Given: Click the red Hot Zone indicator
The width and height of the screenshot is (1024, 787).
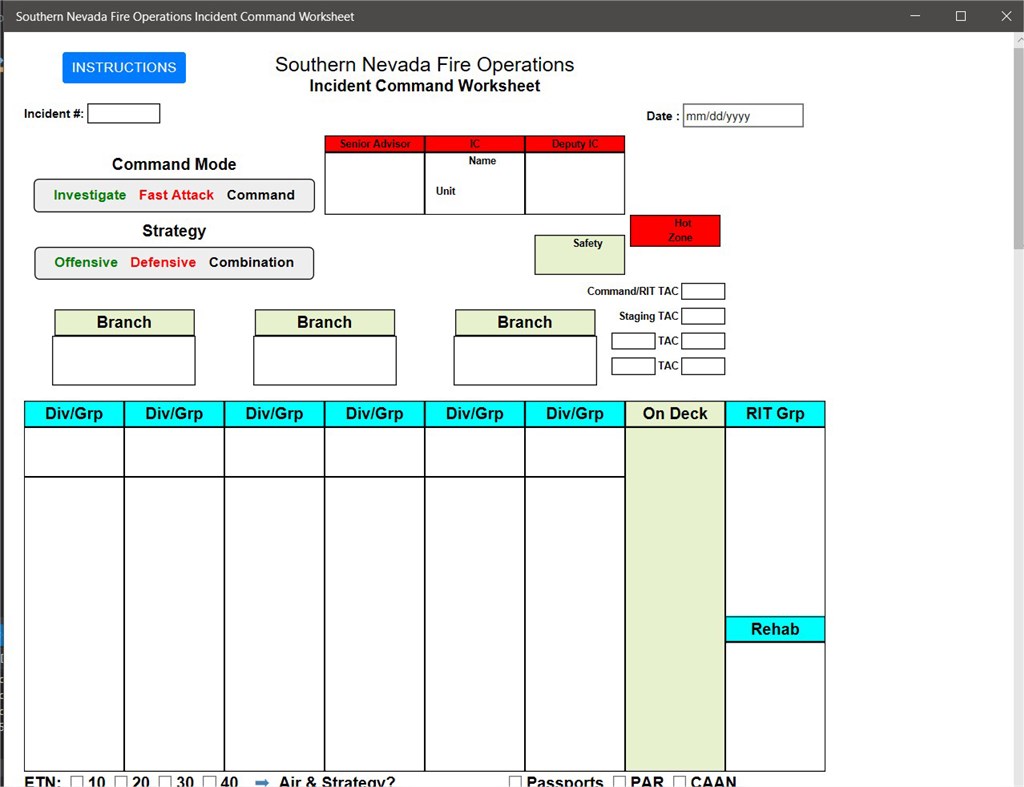Looking at the screenshot, I should point(675,230).
